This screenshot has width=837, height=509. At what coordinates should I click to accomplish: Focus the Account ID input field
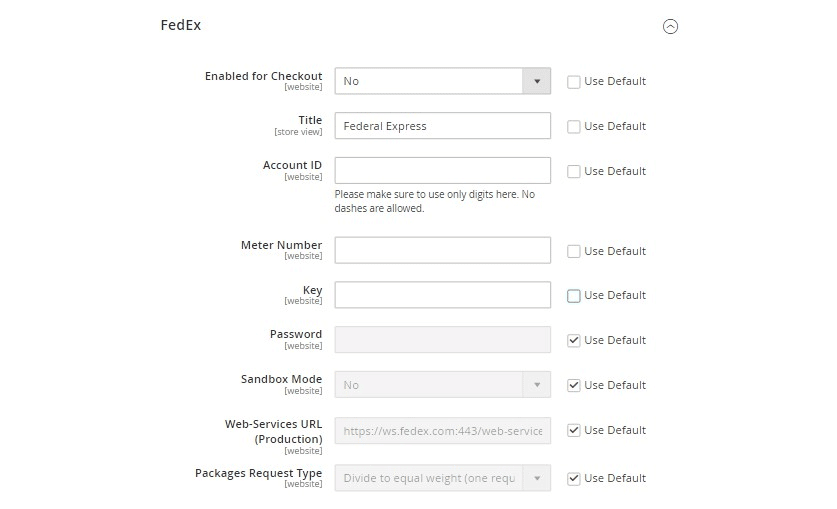pos(443,171)
